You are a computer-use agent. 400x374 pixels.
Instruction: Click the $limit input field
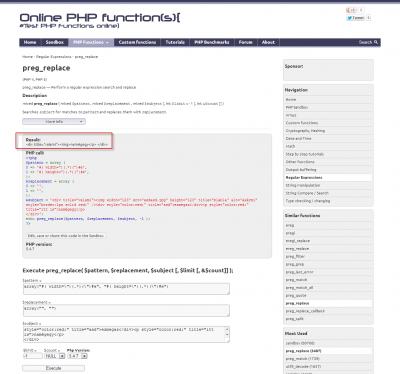33,356
